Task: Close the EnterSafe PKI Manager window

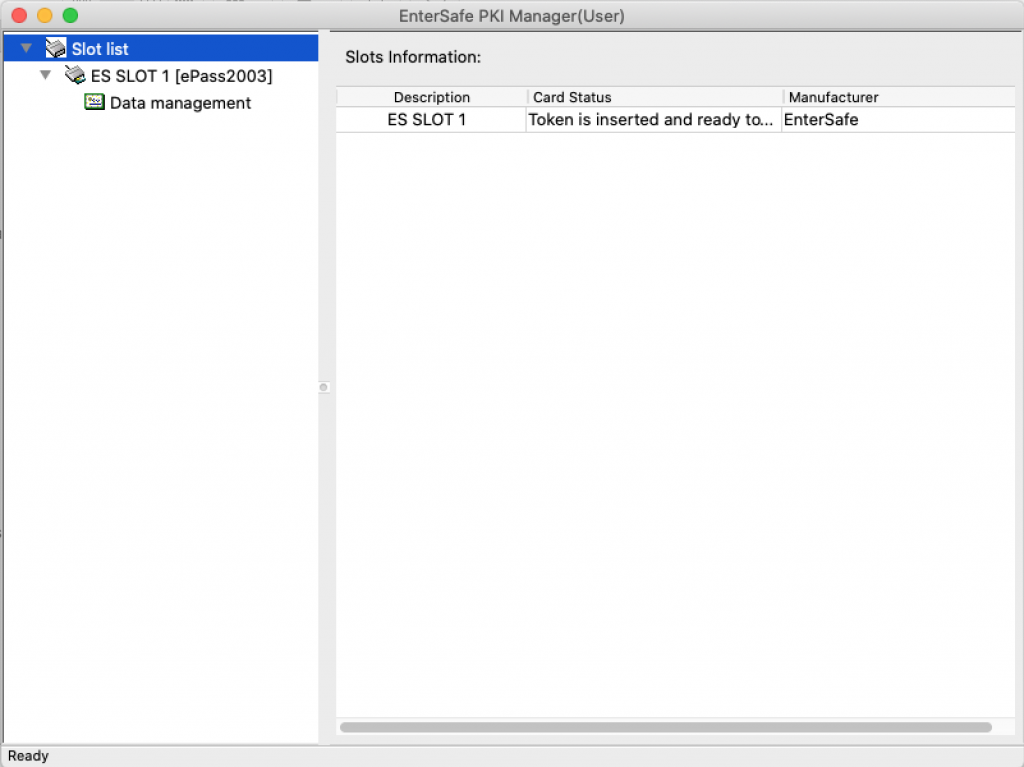Action: click(x=19, y=15)
